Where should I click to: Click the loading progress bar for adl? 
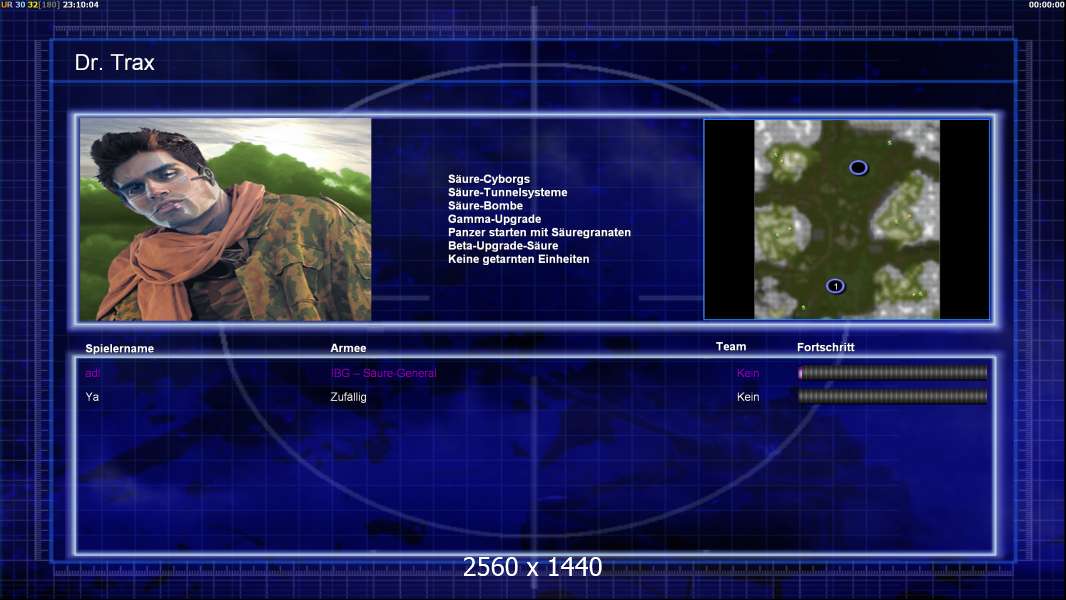click(x=893, y=372)
